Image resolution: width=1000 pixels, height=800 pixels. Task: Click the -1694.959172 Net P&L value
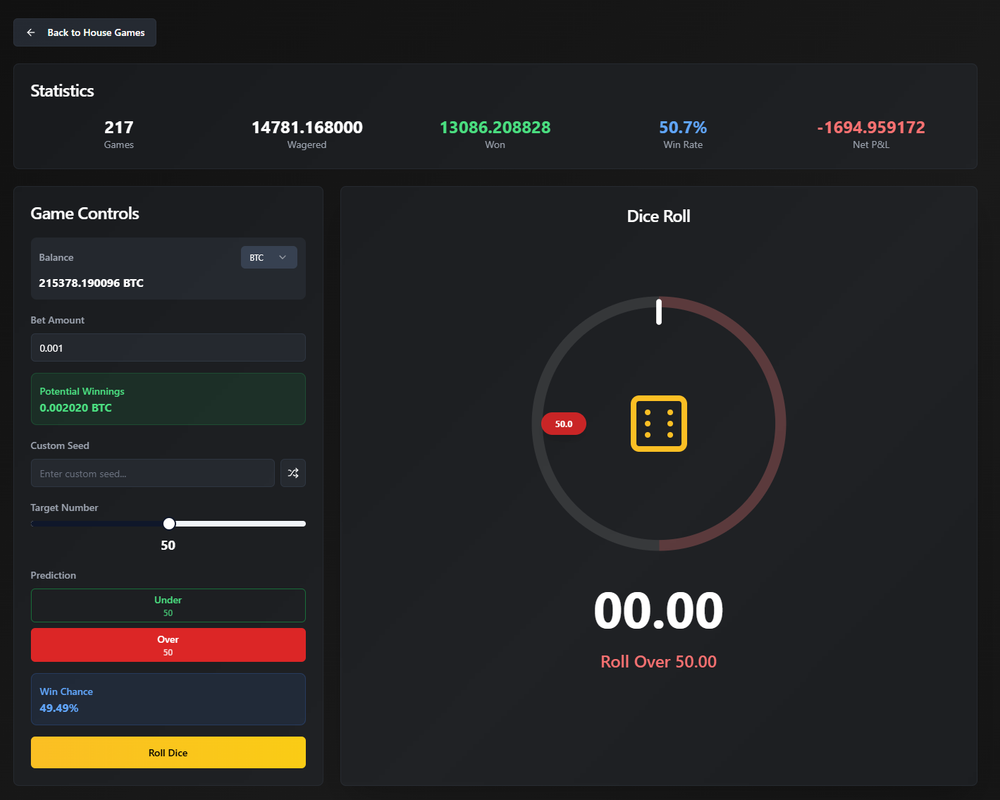tap(871, 128)
